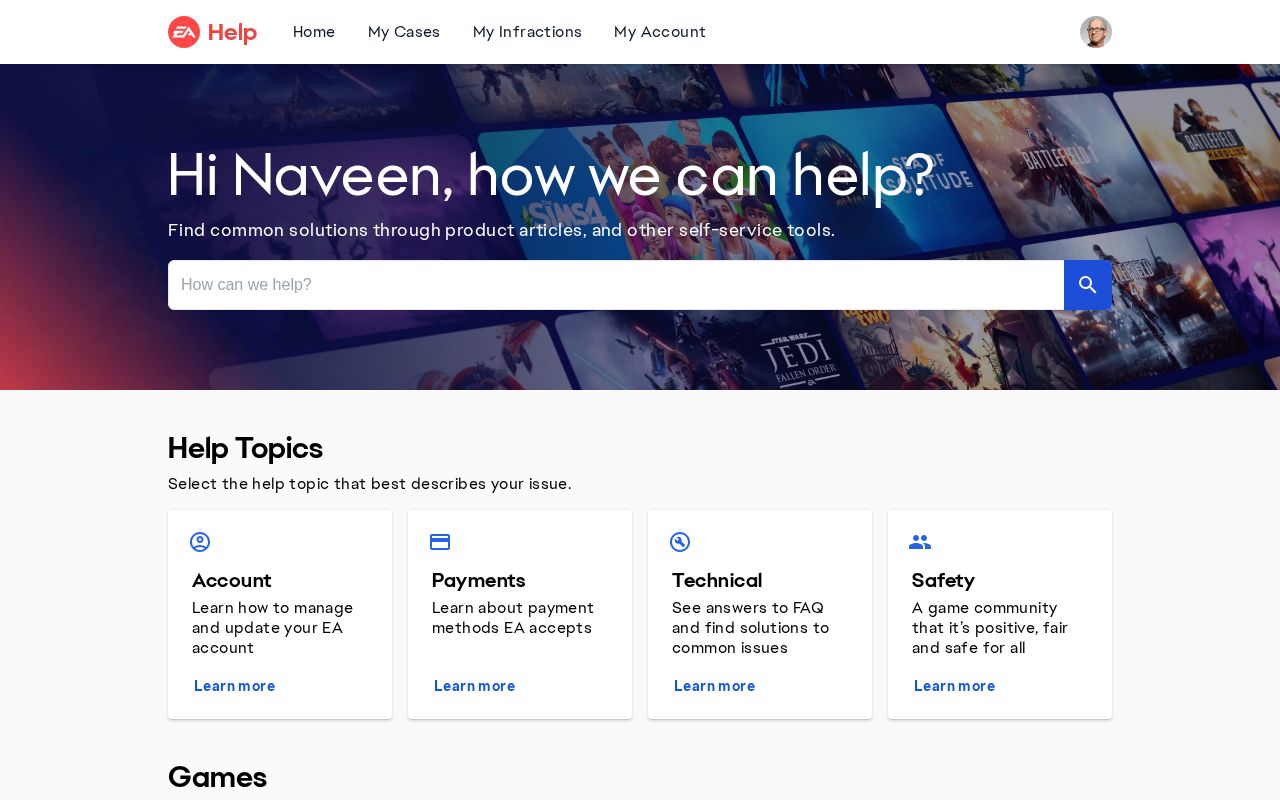
Task: Click 'Select the help topic' instruction text
Action: pos(370,484)
